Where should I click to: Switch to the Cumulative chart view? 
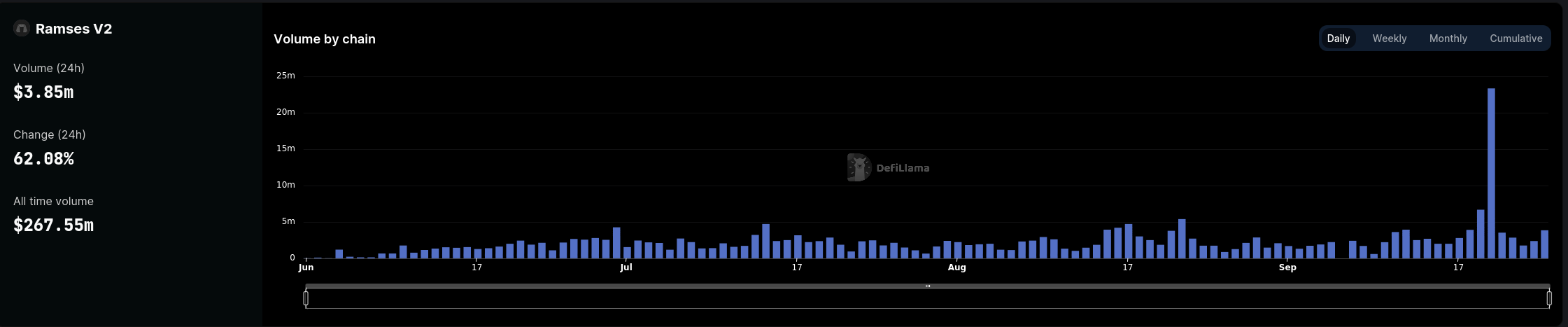pos(1516,39)
